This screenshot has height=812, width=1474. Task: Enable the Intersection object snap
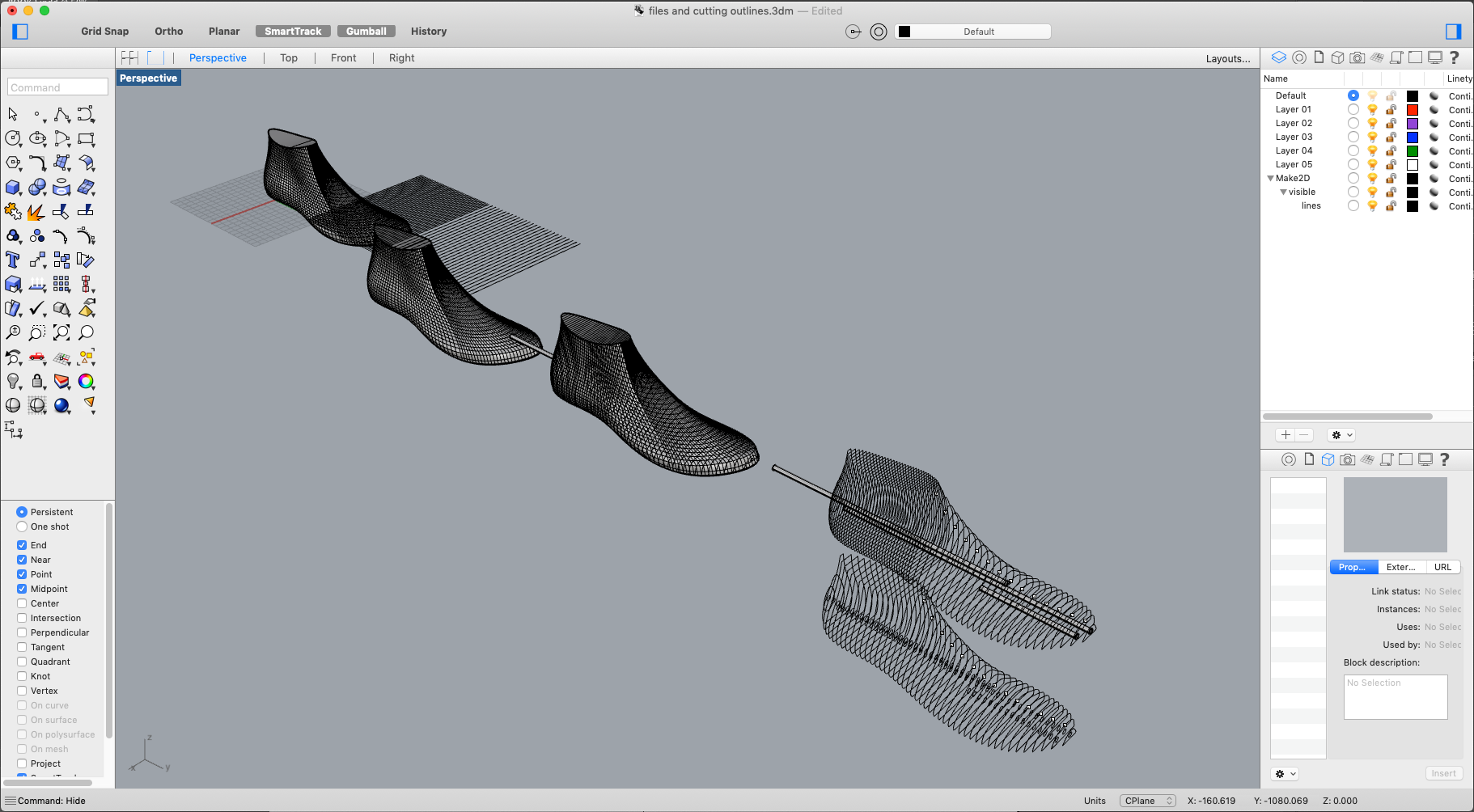click(x=22, y=618)
